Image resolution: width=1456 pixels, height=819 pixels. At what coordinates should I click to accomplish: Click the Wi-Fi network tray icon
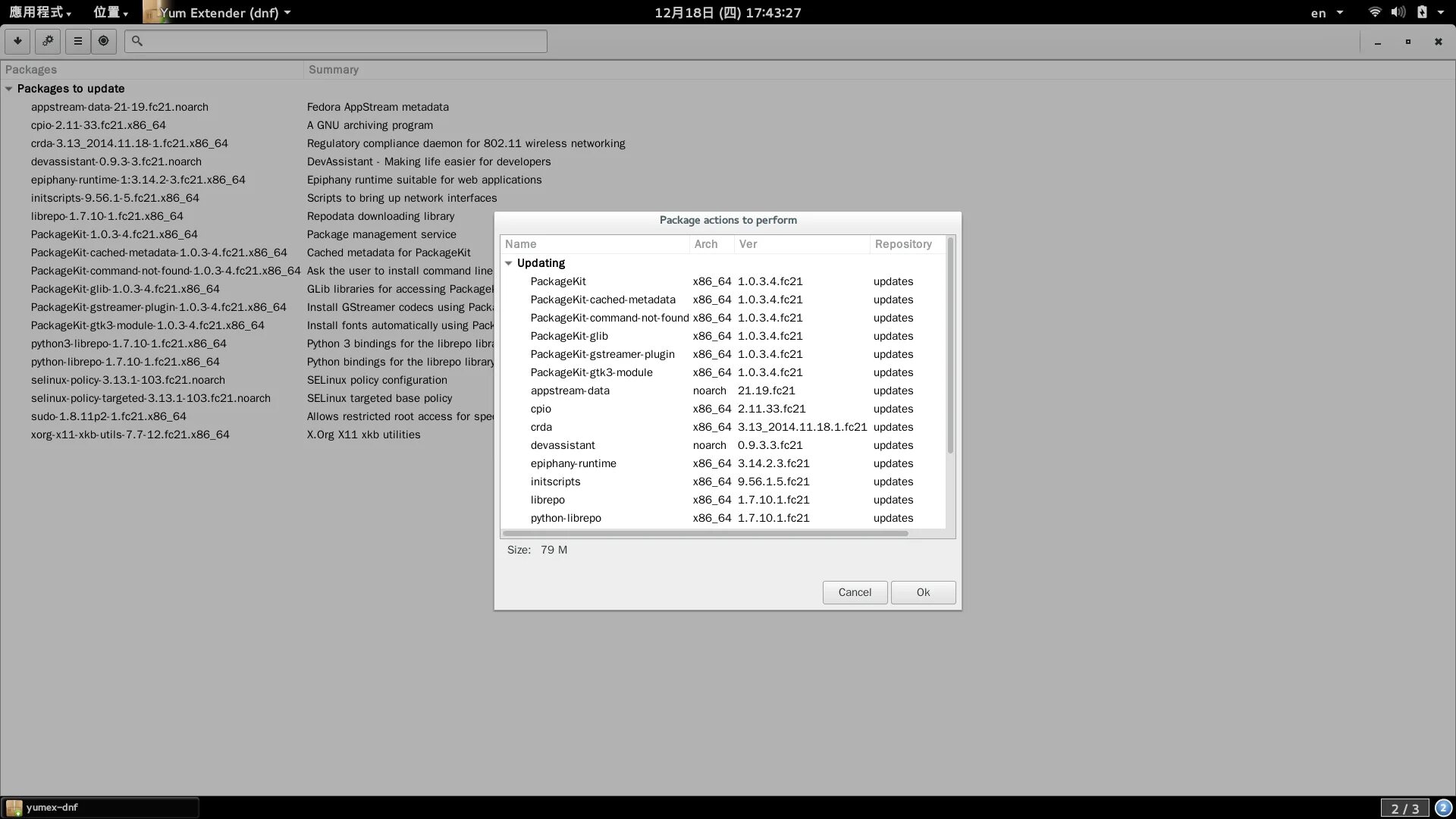tap(1374, 12)
